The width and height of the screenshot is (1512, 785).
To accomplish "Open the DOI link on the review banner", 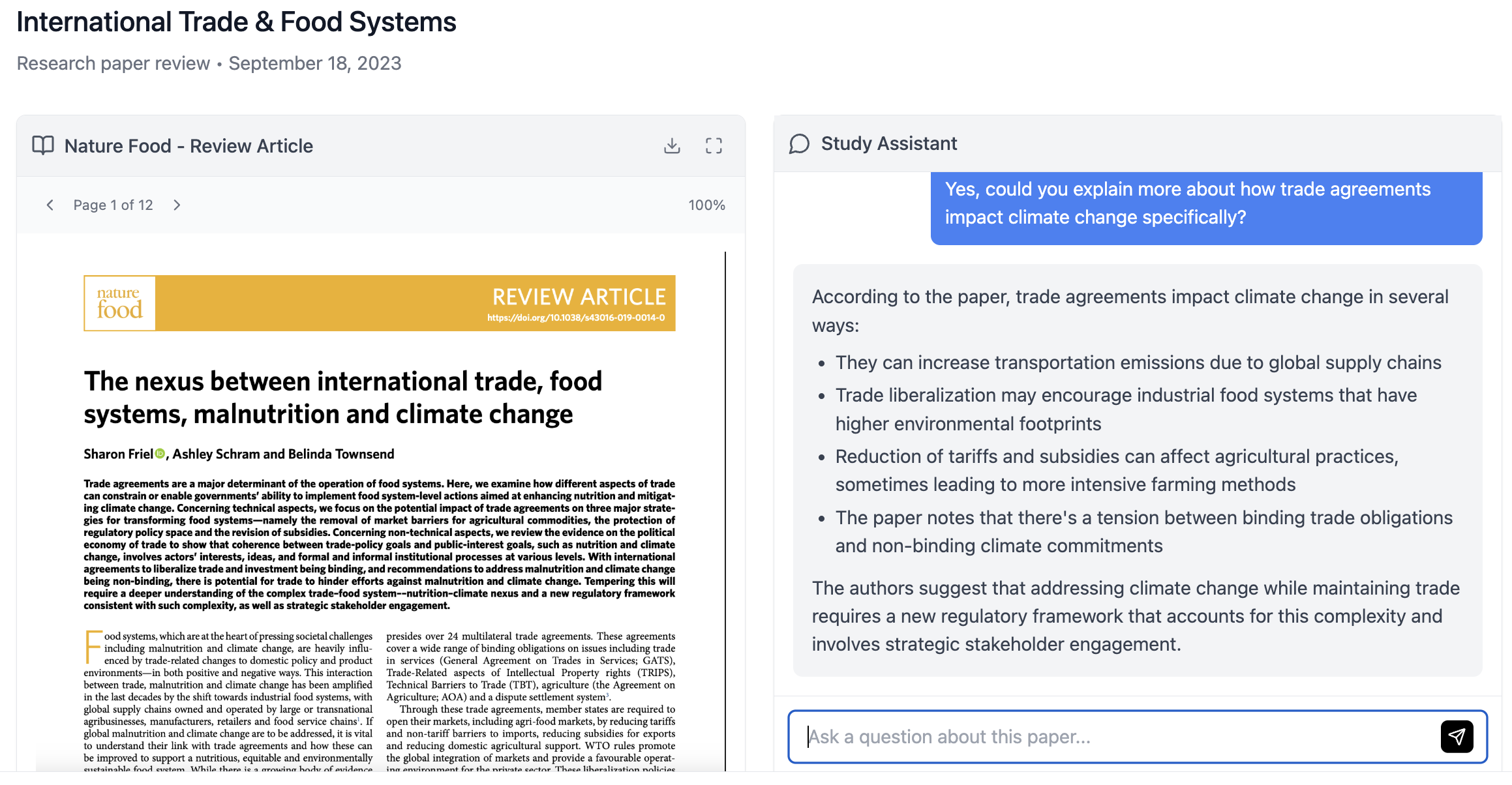I will (x=575, y=319).
